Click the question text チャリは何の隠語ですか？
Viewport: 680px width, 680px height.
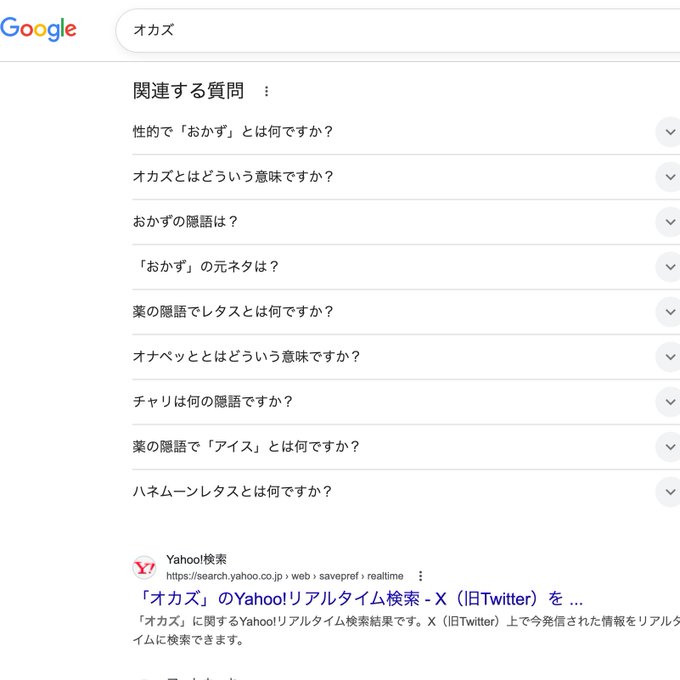(x=213, y=402)
